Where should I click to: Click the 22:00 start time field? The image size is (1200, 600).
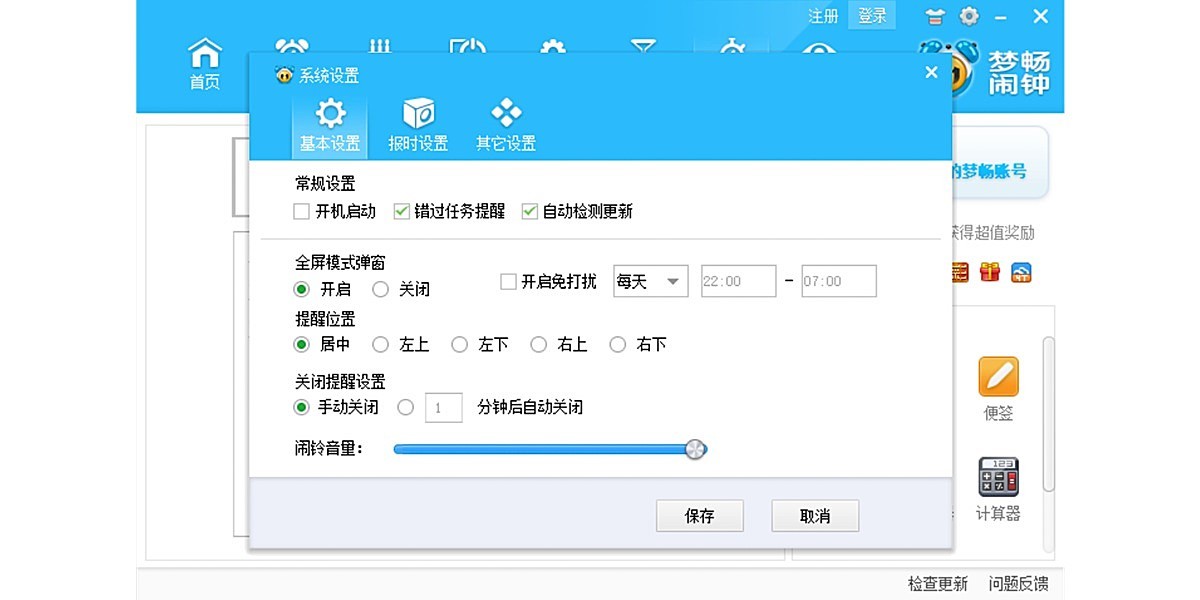pyautogui.click(x=738, y=281)
